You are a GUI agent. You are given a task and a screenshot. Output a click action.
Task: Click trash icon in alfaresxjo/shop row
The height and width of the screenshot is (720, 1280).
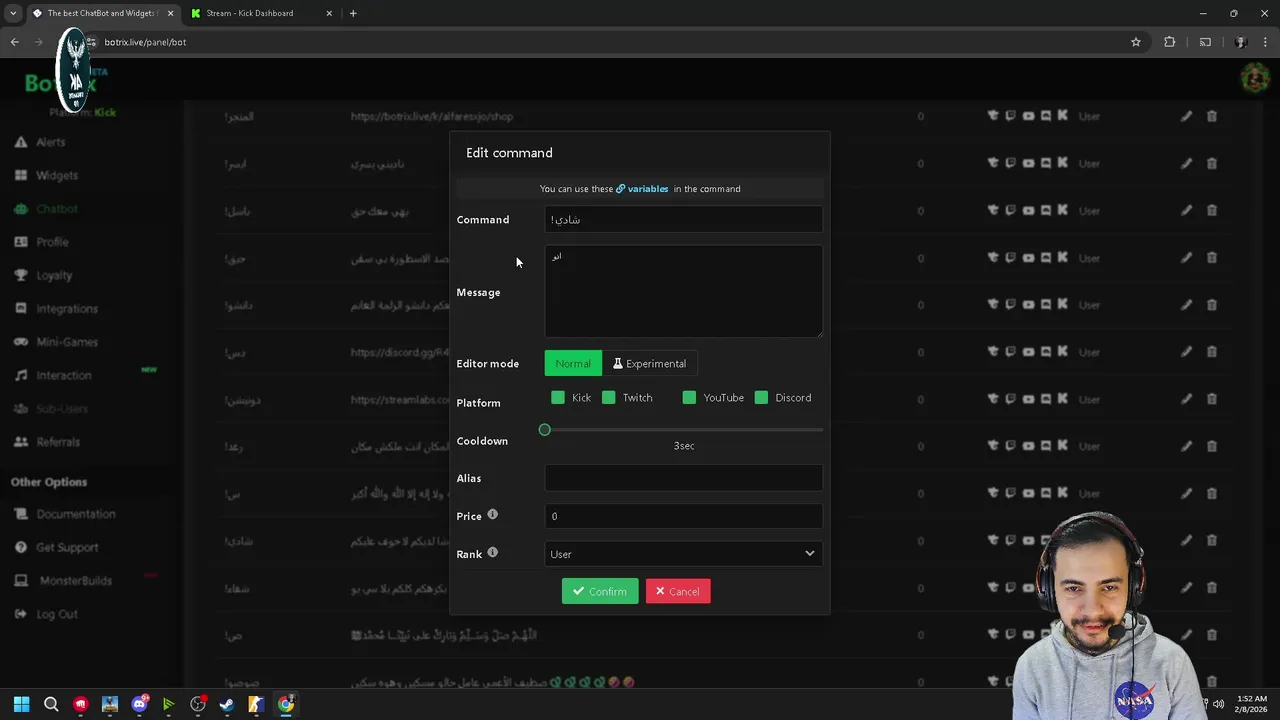pos(1211,116)
